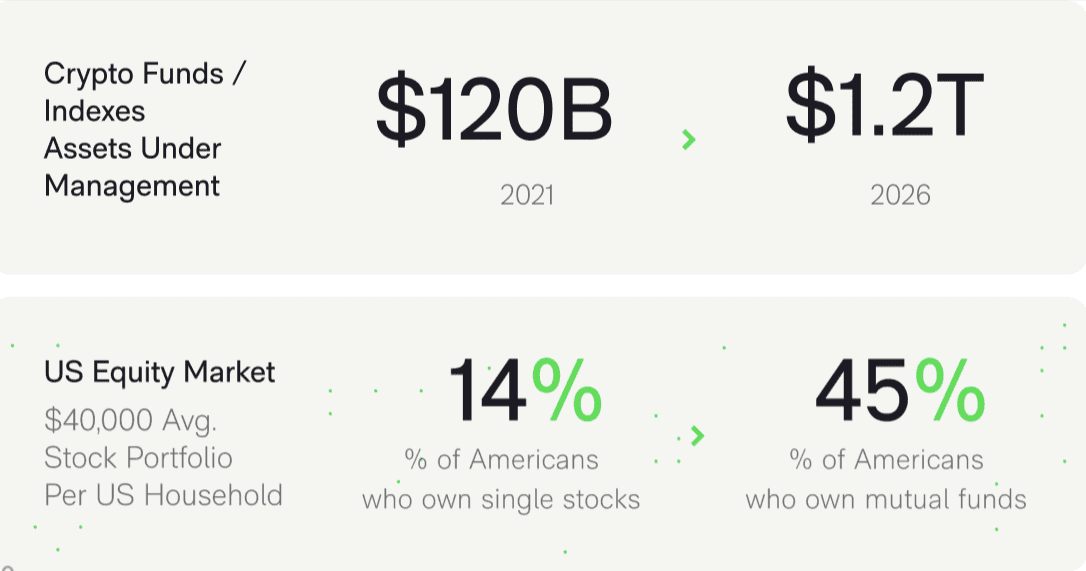
Task: Click the Per US Household line
Action: coord(163,495)
